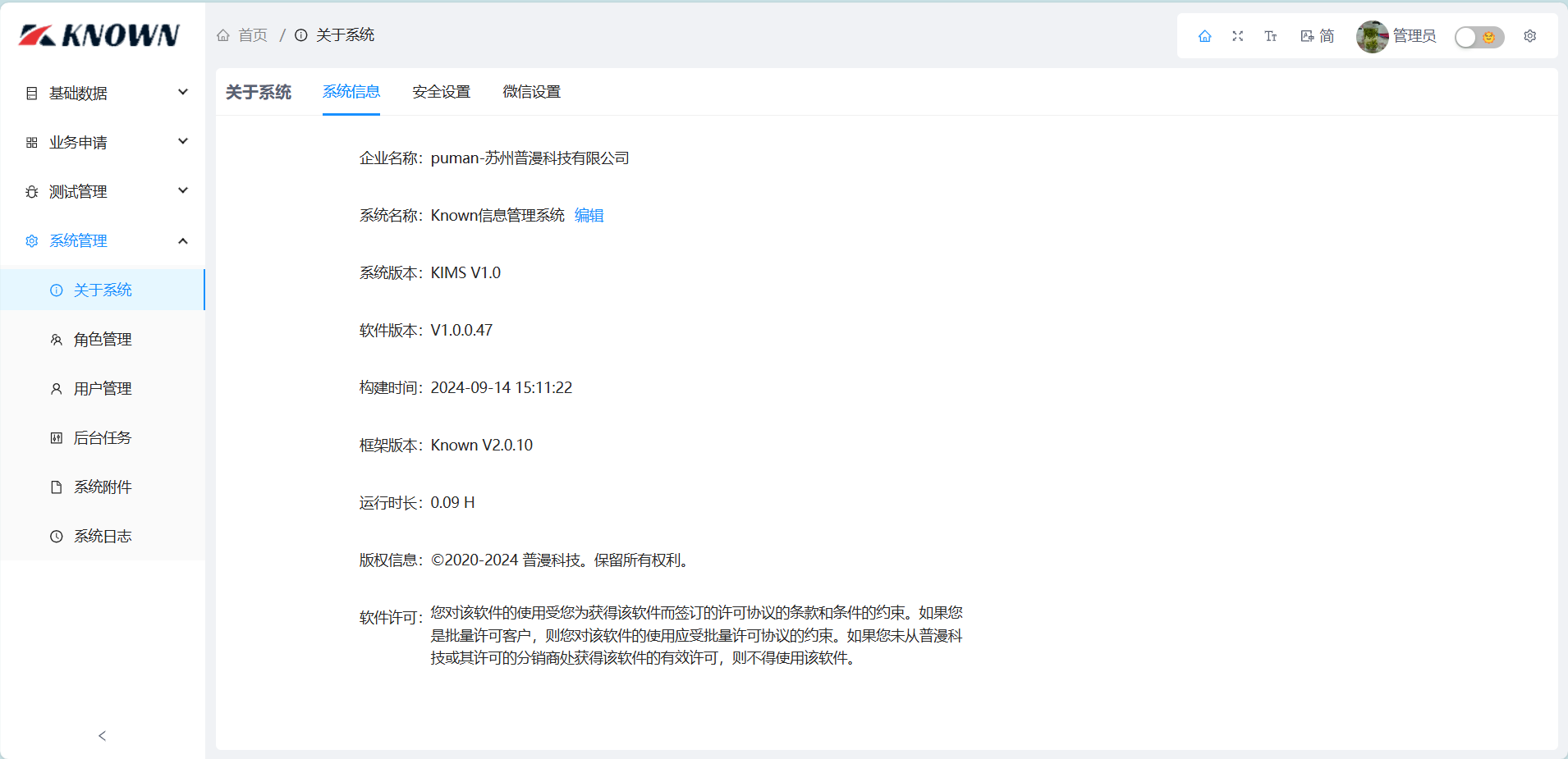Click the copyright ©2020-2024 普漫科技 text
The image size is (1568, 759).
[562, 560]
